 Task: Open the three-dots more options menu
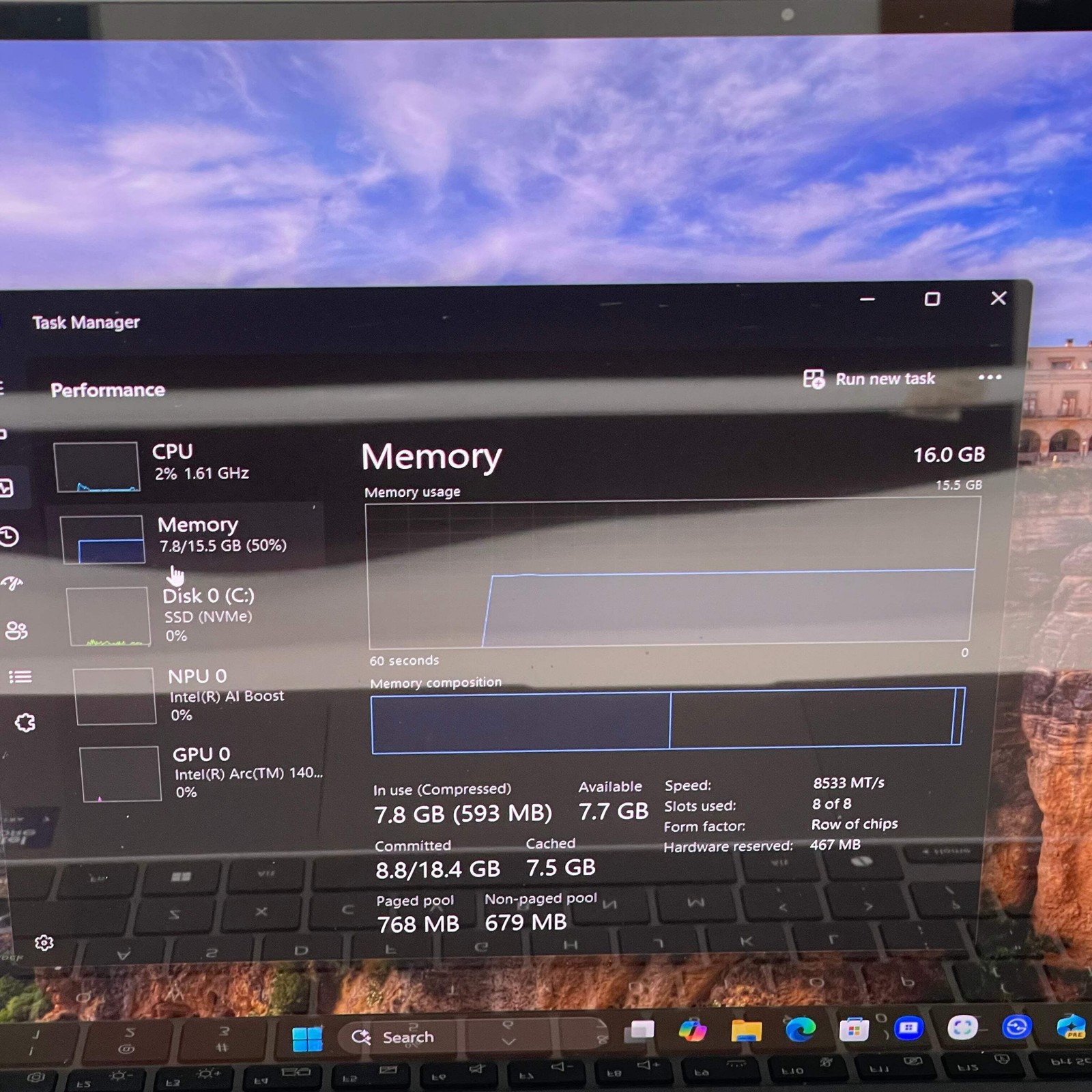(990, 377)
